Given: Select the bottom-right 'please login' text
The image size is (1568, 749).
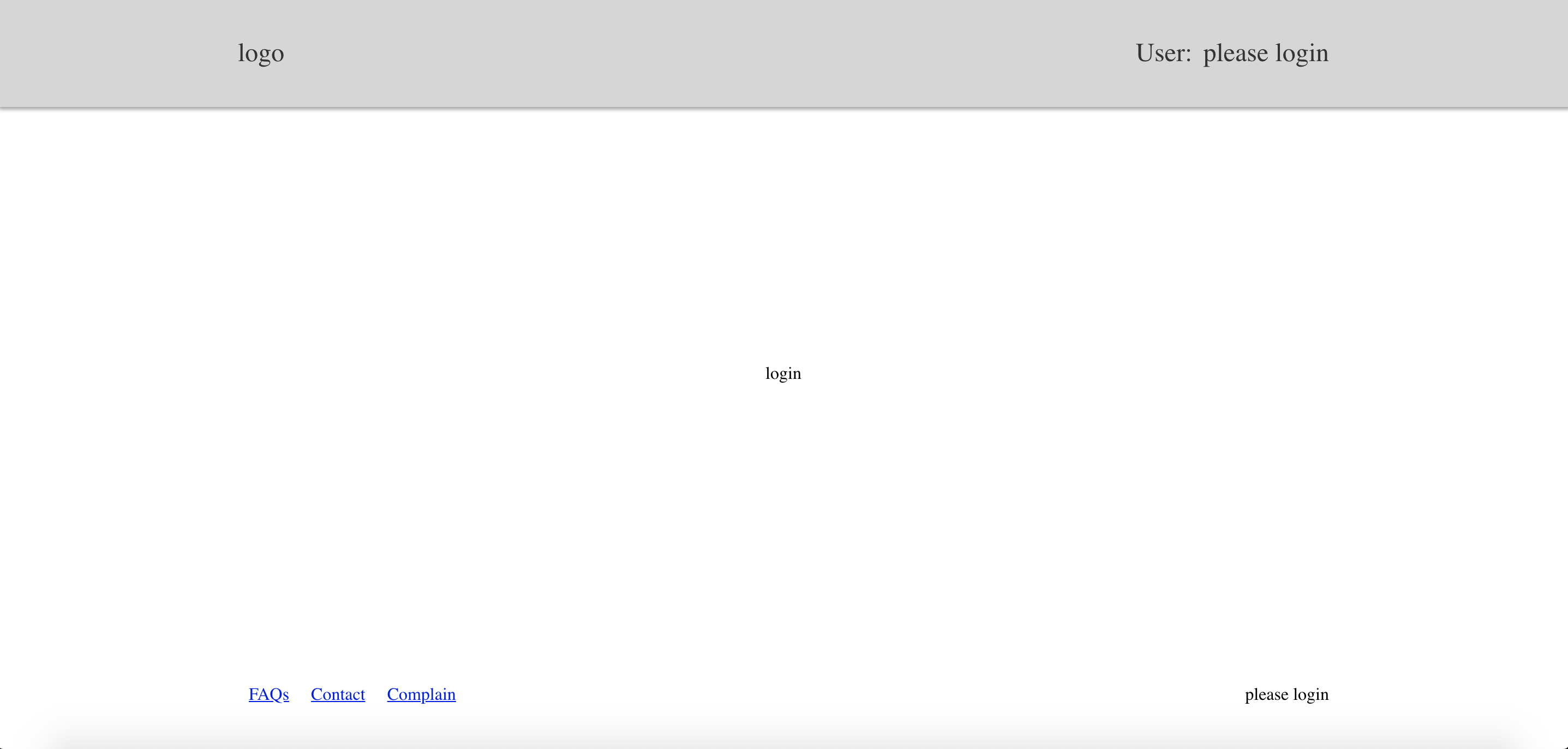Looking at the screenshot, I should click(1286, 694).
